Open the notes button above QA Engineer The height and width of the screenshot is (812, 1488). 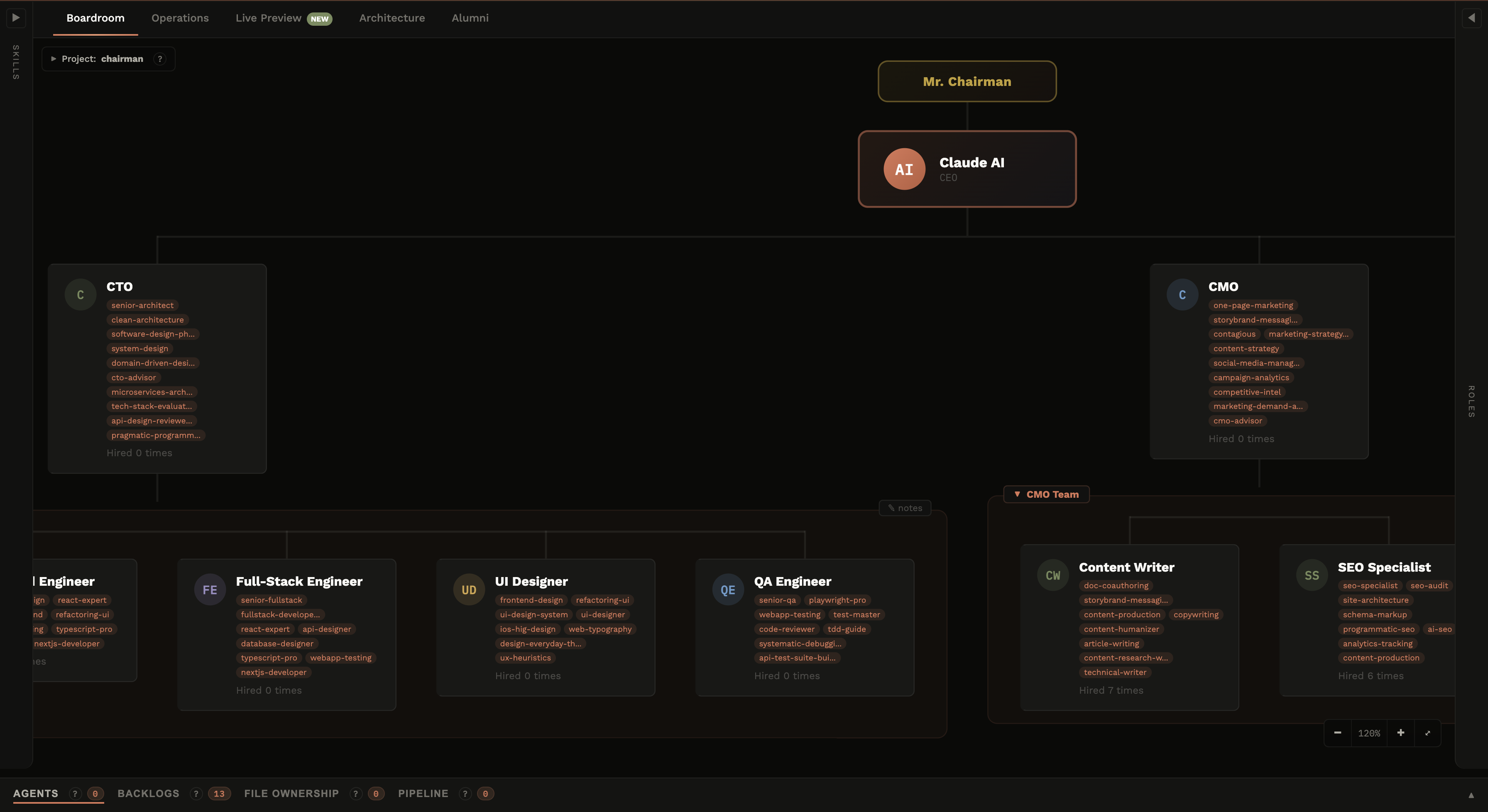(x=905, y=508)
